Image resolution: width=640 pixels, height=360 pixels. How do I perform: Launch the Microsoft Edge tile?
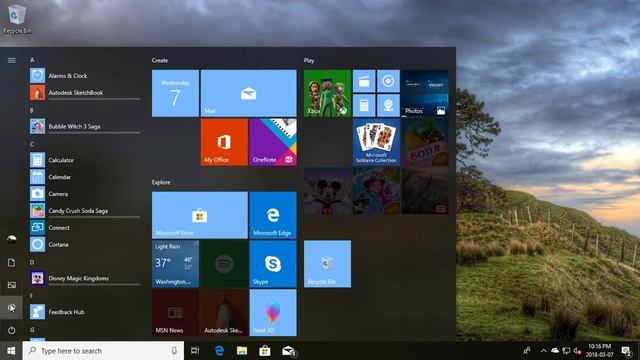273,215
